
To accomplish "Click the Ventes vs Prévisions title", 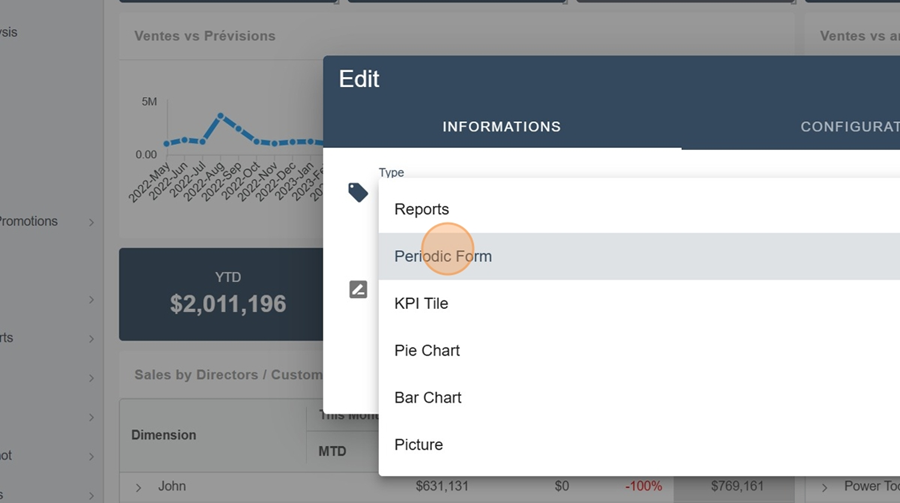I will pyautogui.click(x=204, y=36).
